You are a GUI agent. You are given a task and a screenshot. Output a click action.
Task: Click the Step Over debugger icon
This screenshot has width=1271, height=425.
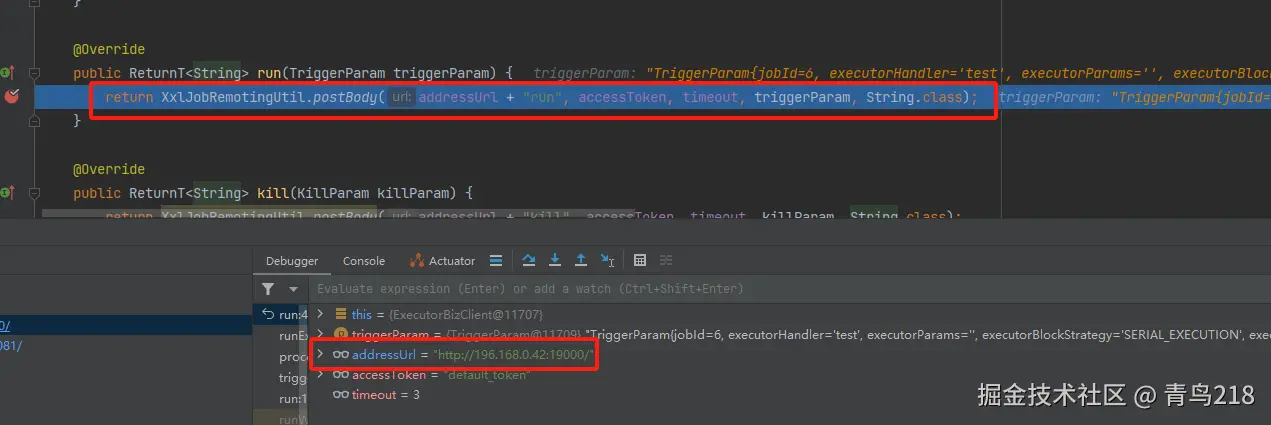(530, 261)
